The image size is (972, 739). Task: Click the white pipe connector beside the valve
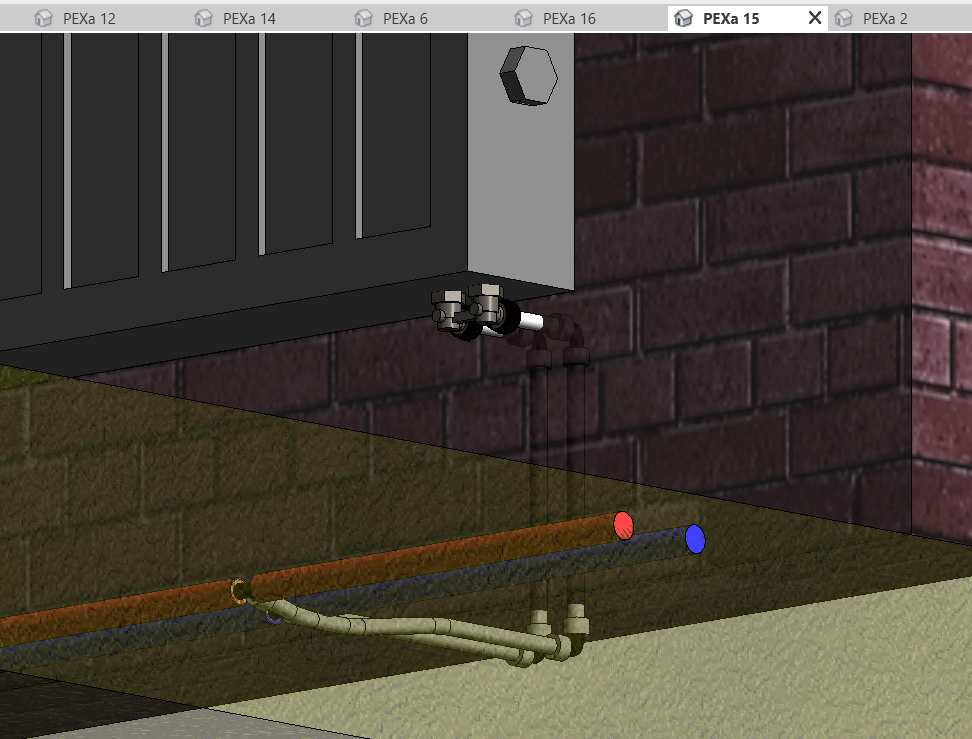[529, 321]
